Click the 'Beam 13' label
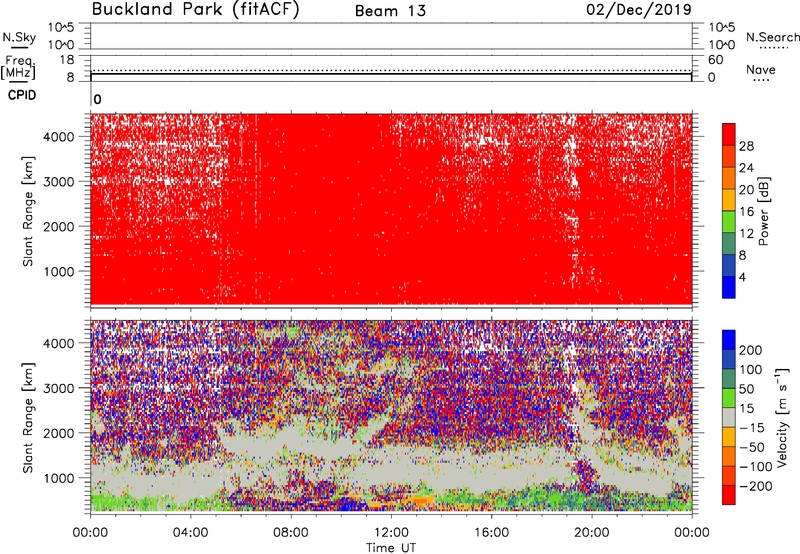This screenshot has height=554, width=800. point(390,11)
